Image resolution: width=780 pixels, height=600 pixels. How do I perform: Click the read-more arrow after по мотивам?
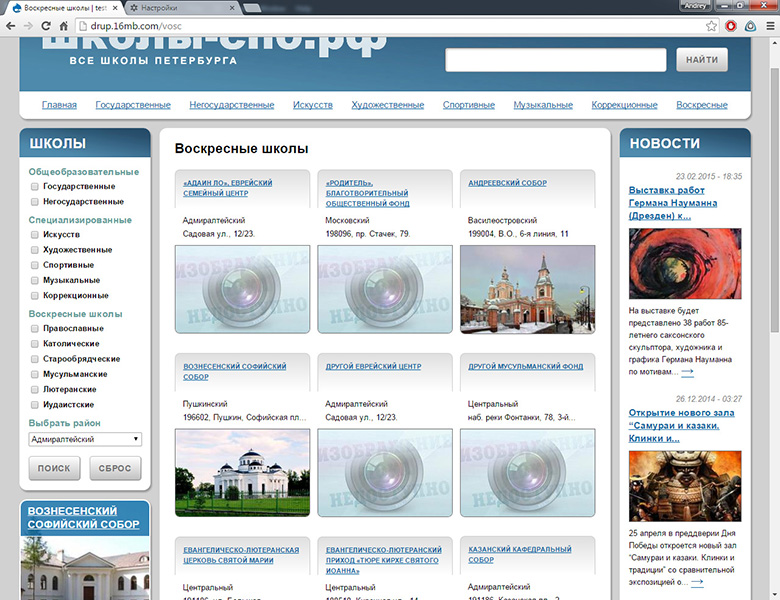(687, 372)
